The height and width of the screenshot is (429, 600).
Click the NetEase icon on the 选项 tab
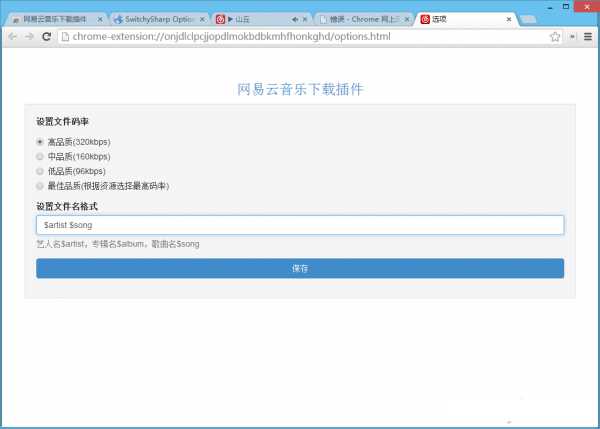click(425, 19)
